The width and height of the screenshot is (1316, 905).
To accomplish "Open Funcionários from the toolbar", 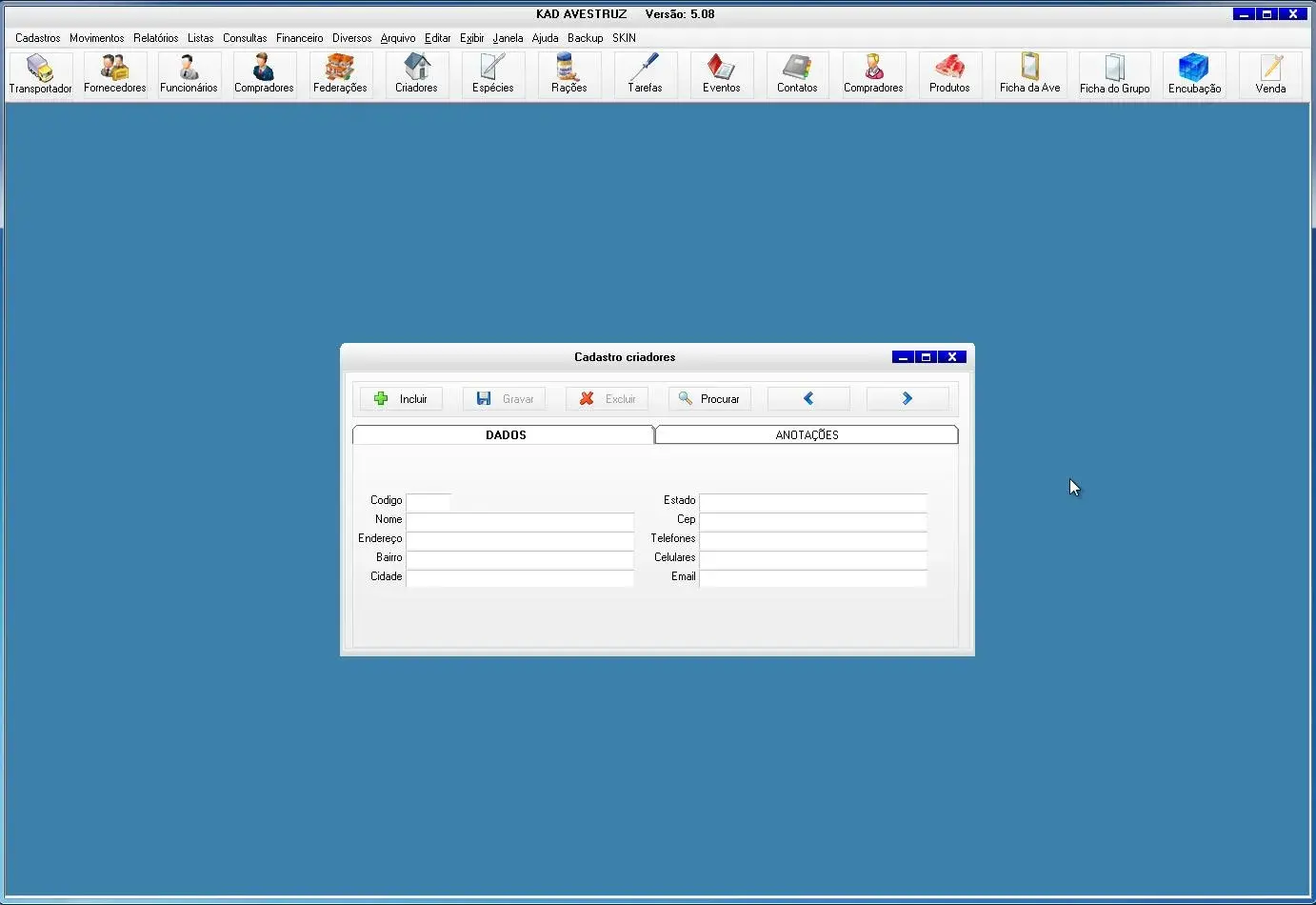I will [189, 74].
